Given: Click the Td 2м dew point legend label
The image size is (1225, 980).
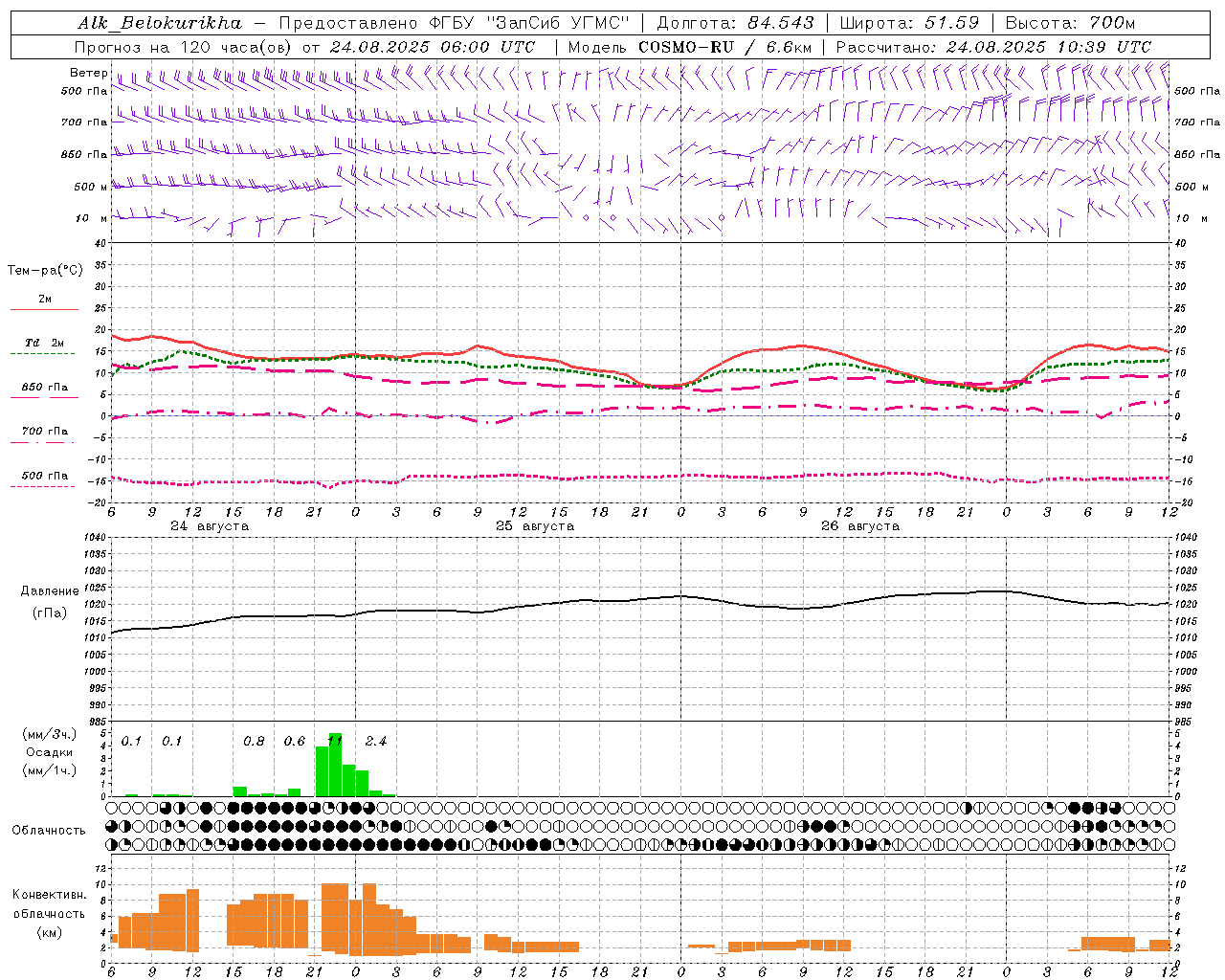Looking at the screenshot, I should tap(45, 343).
